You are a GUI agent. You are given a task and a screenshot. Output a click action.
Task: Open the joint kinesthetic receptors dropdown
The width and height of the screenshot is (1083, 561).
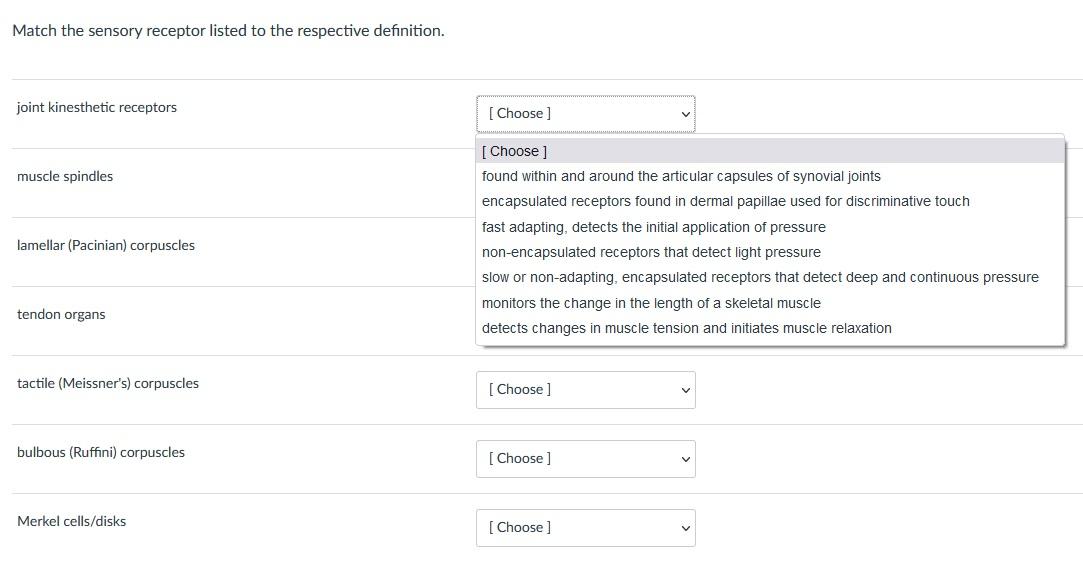[x=585, y=114]
